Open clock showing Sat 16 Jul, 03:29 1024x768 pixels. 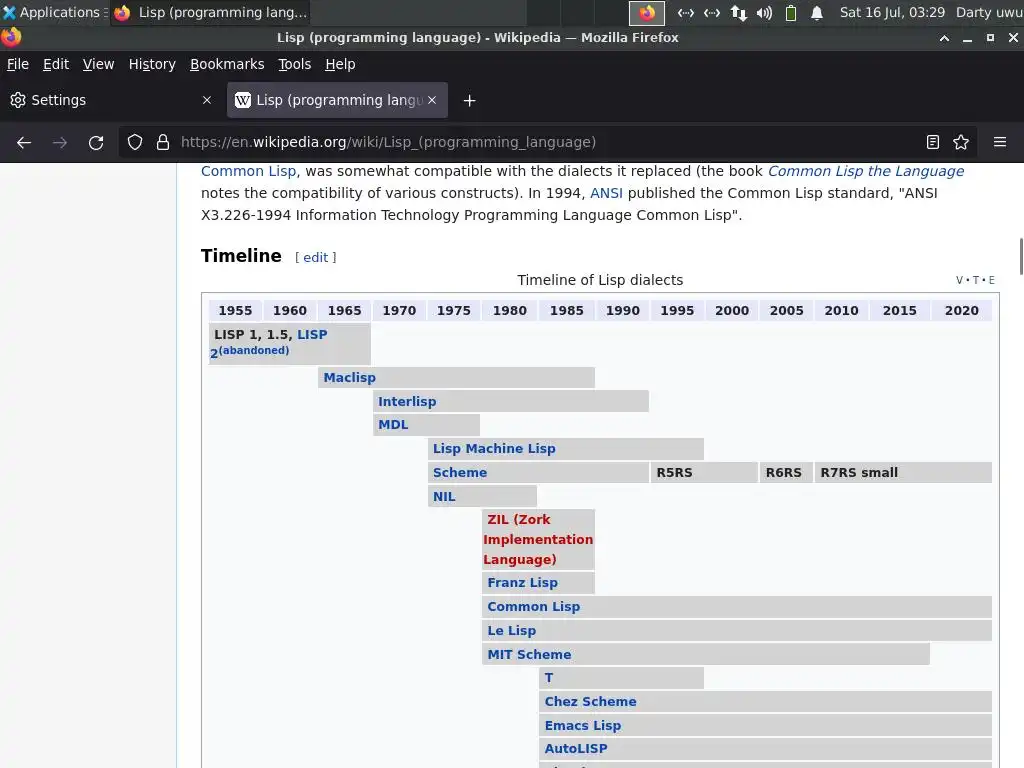pyautogui.click(x=892, y=12)
